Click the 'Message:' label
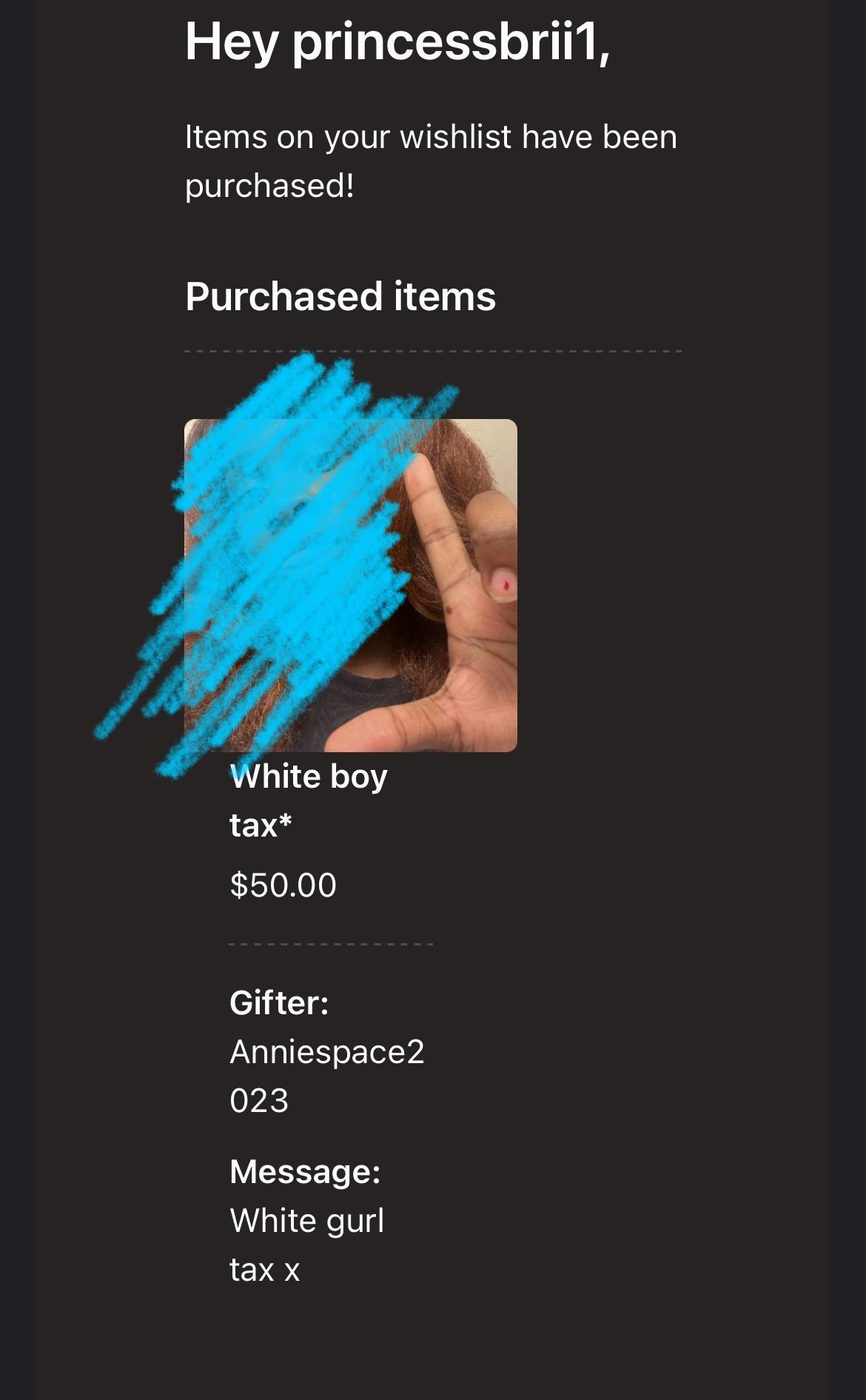The width and height of the screenshot is (866, 1400). [x=305, y=1172]
